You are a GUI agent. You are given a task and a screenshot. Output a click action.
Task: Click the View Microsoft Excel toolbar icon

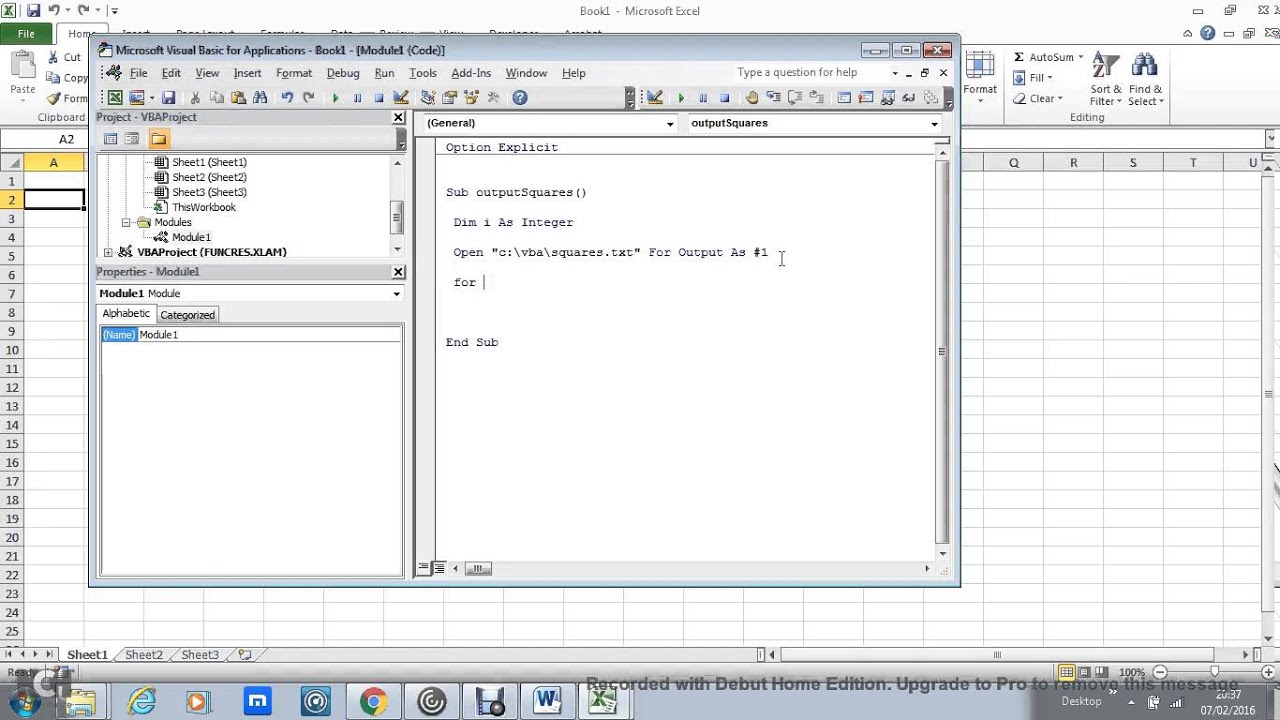pyautogui.click(x=115, y=98)
